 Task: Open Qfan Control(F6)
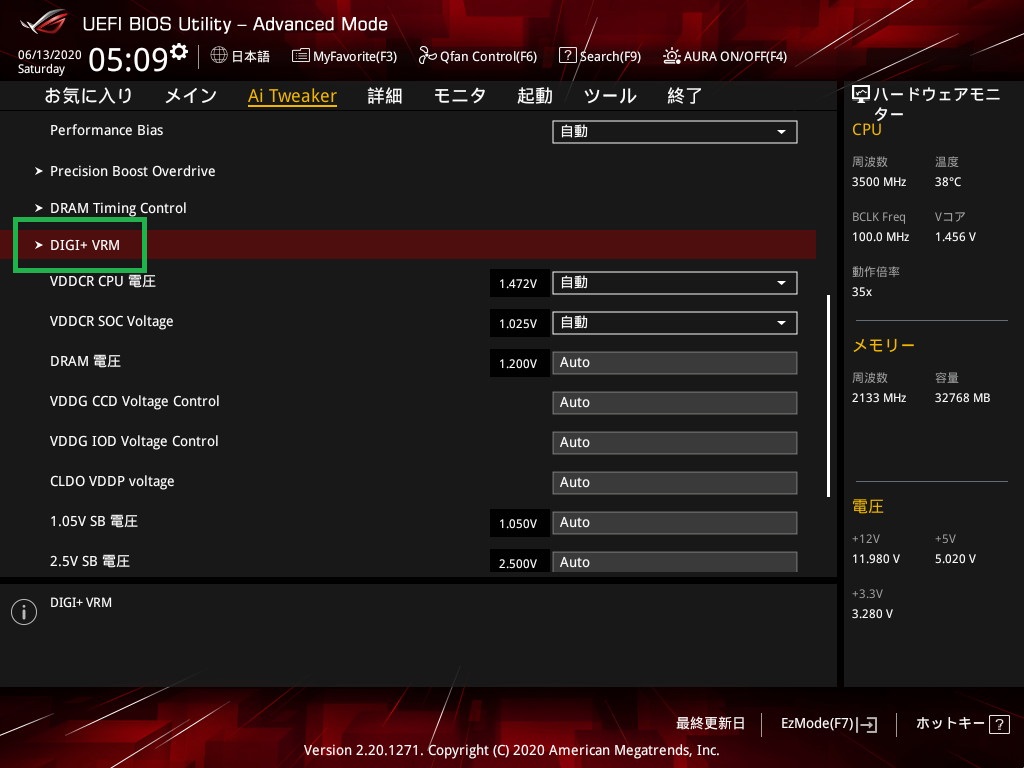point(478,56)
